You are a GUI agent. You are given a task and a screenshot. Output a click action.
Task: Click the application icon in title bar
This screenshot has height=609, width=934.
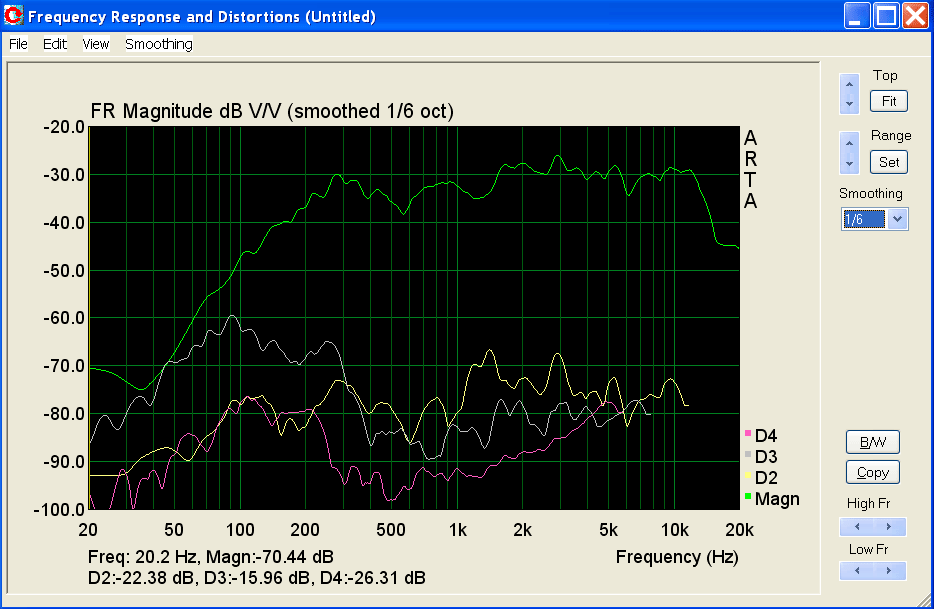coord(13,15)
